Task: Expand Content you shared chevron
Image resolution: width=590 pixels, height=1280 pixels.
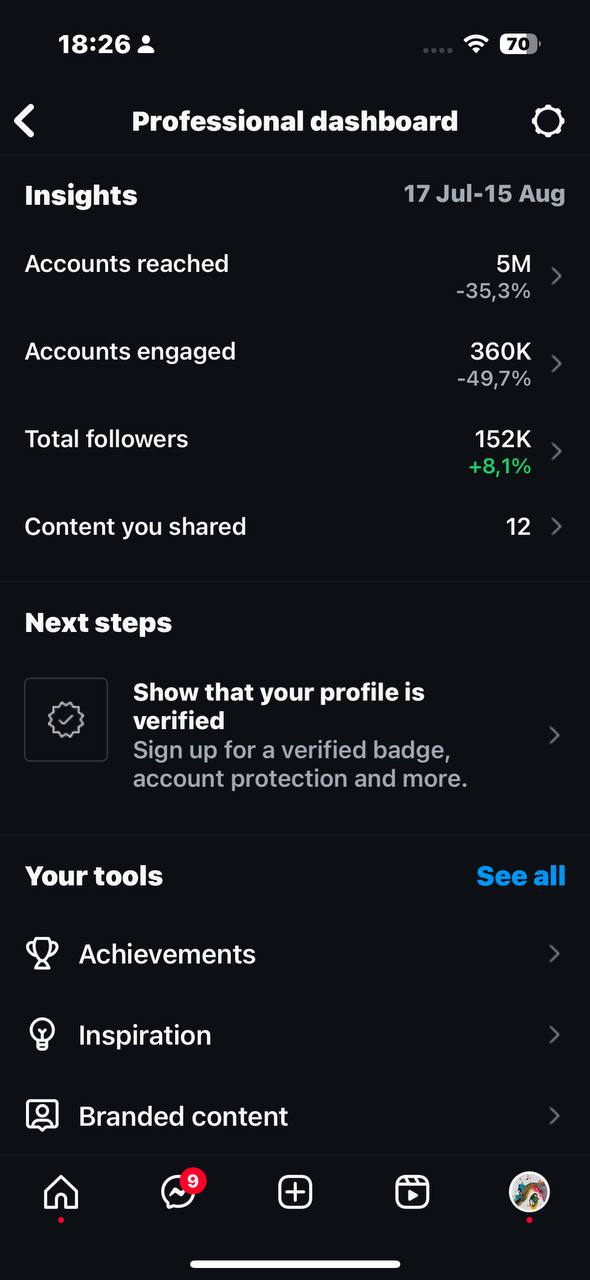Action: coord(557,526)
